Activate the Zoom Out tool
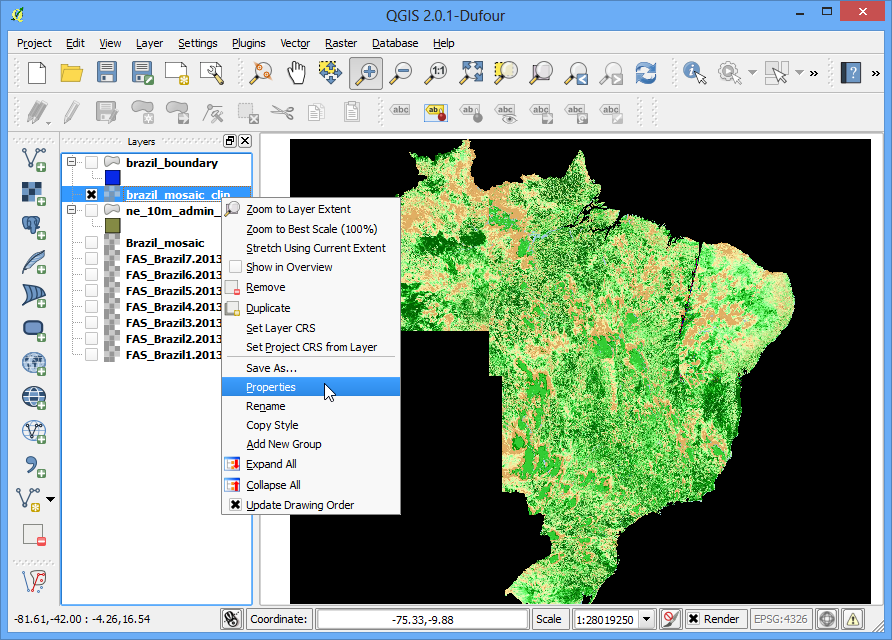This screenshot has height=640, width=892. (x=401, y=73)
